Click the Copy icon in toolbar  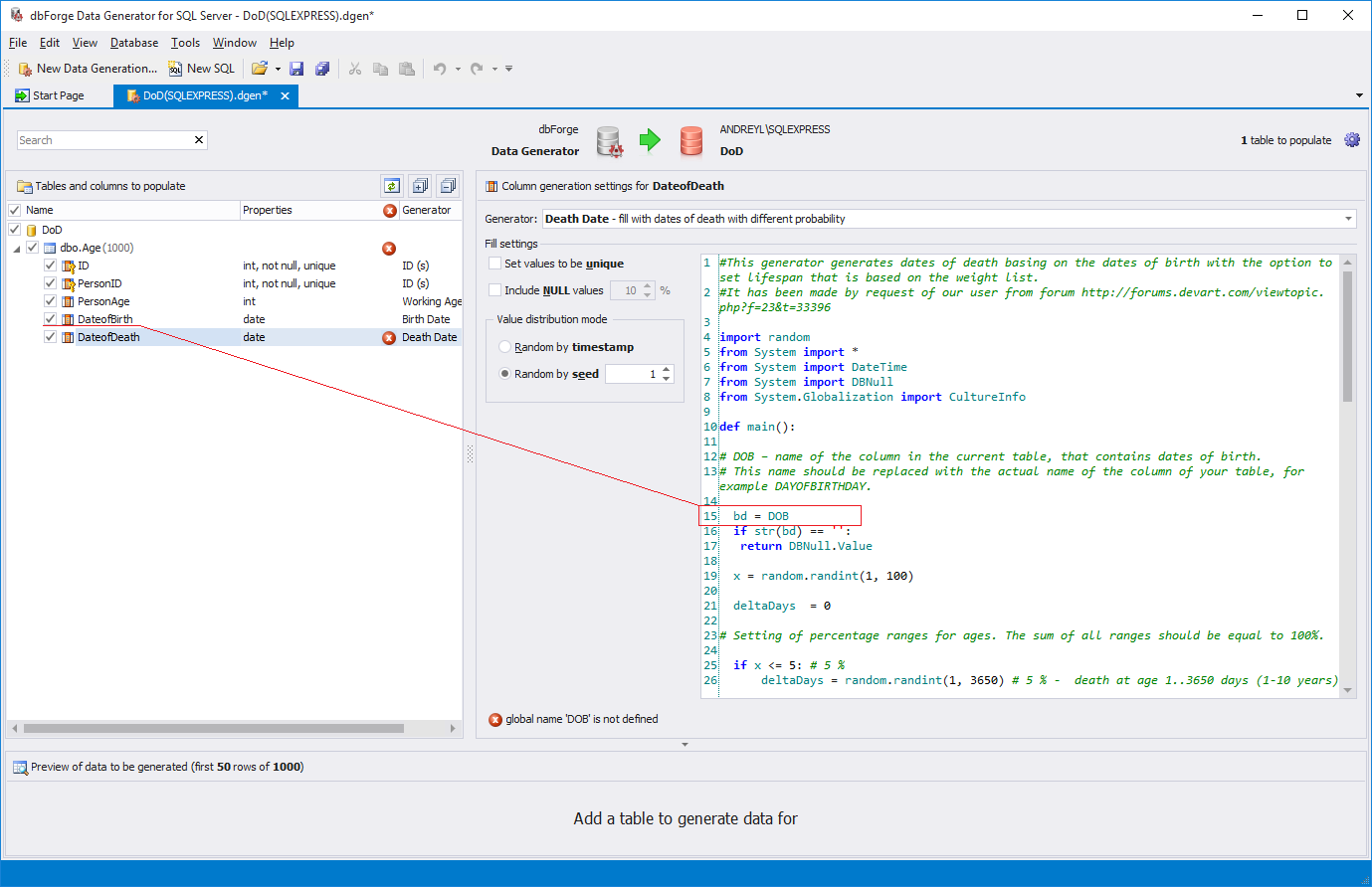point(380,69)
